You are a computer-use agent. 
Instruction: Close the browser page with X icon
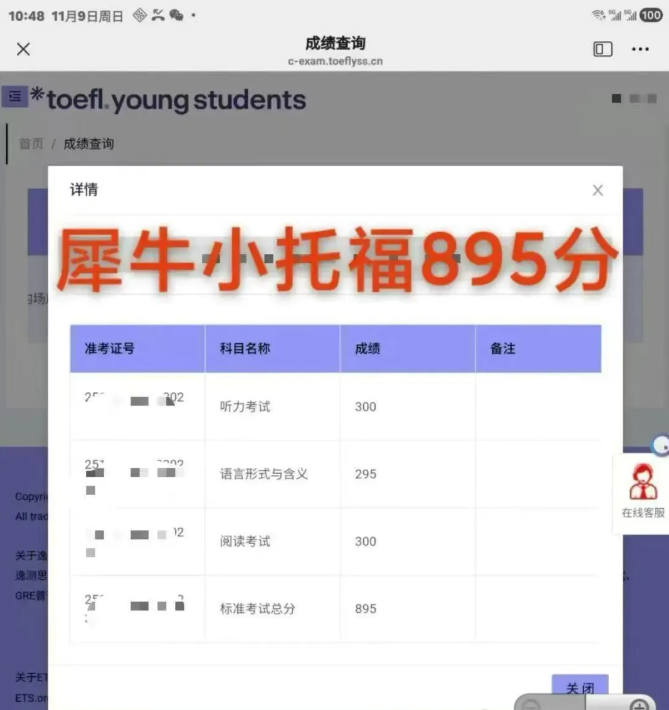[24, 49]
